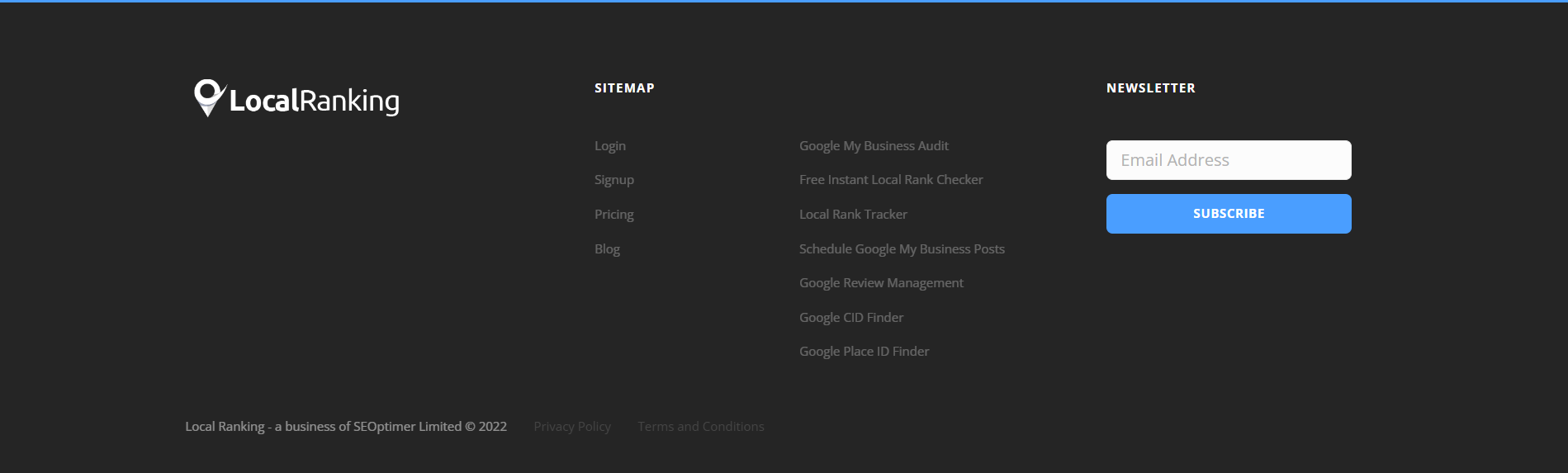Select the Local Rank Tracker link
Viewport: 1568px width, 473px height.
(x=853, y=215)
